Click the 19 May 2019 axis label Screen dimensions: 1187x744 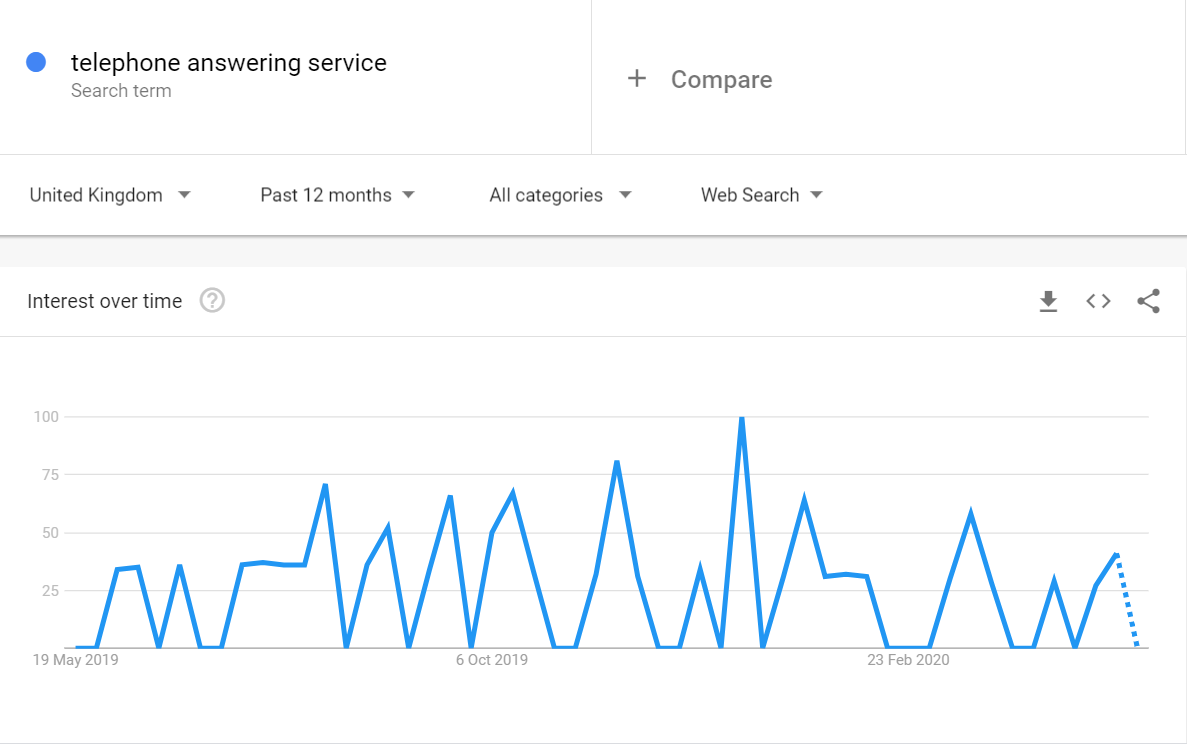point(75,660)
